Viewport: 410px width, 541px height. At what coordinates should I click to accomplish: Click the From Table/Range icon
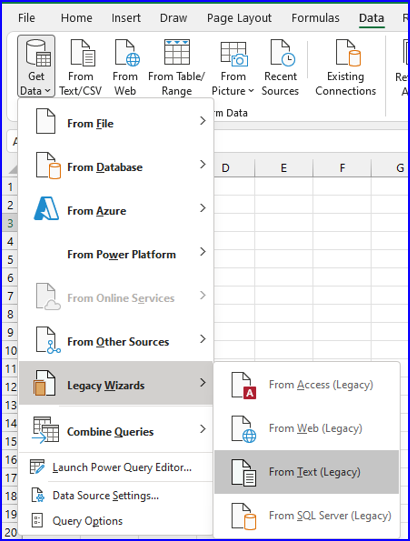pyautogui.click(x=177, y=52)
